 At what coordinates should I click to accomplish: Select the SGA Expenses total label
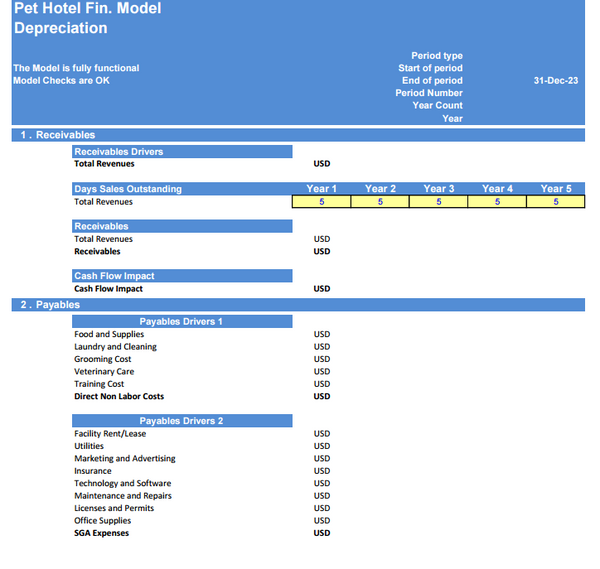(101, 533)
